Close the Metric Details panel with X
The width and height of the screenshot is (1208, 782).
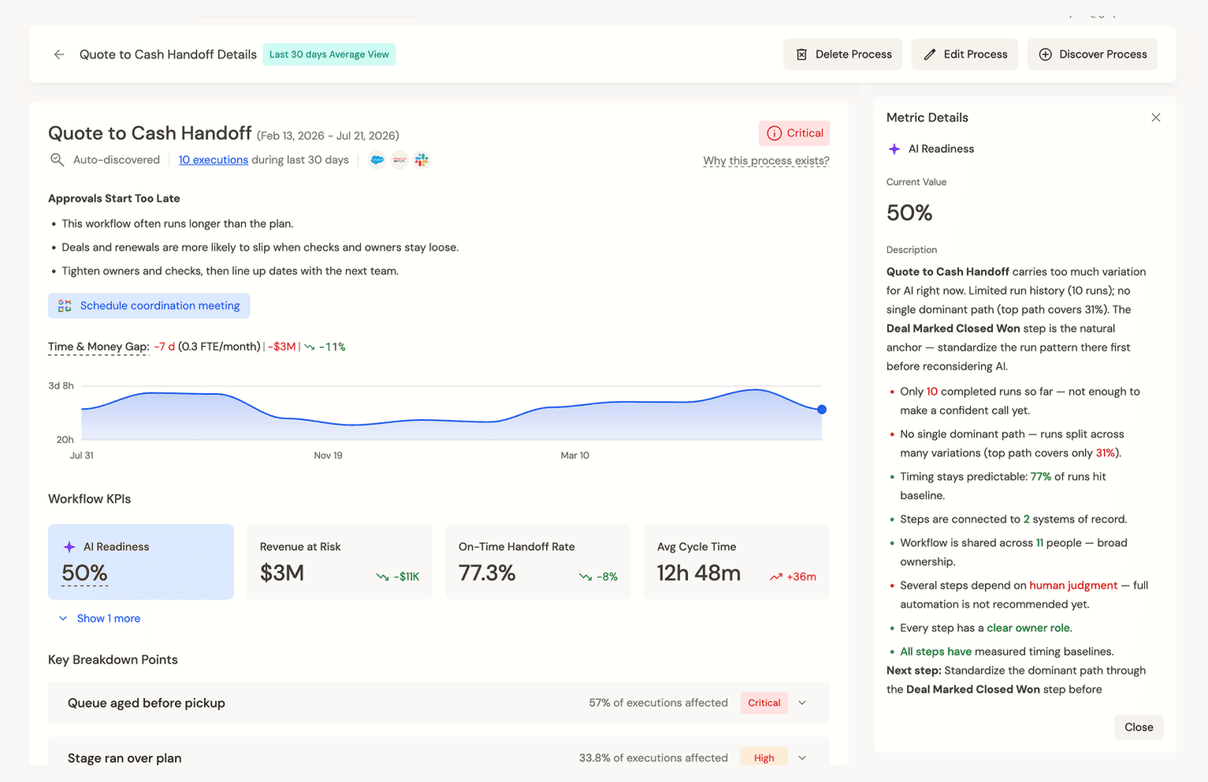pyautogui.click(x=1156, y=118)
